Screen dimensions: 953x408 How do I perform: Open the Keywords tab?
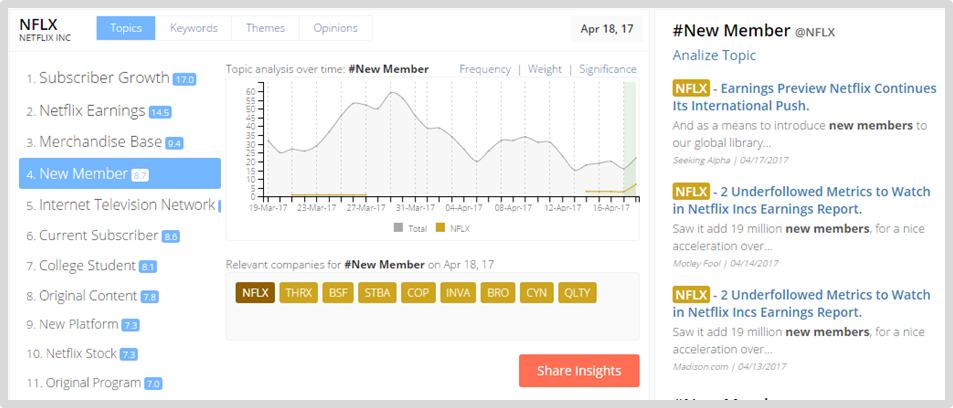point(194,28)
